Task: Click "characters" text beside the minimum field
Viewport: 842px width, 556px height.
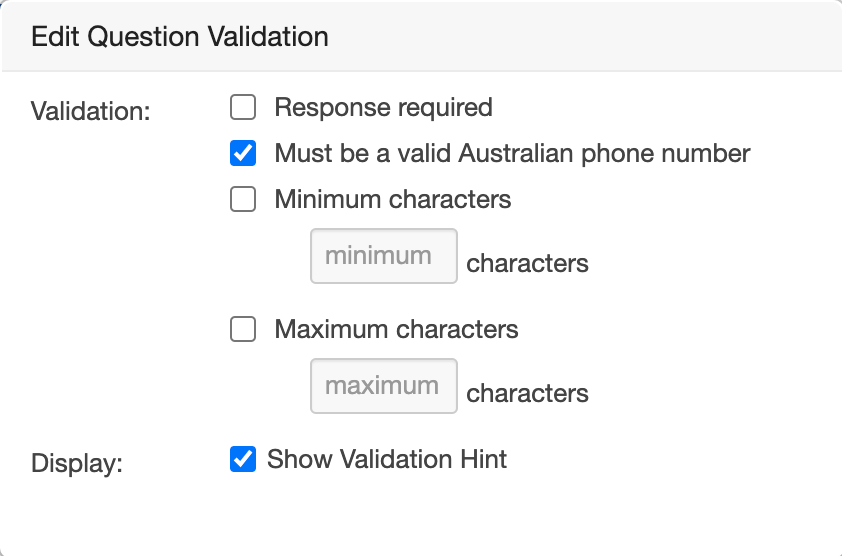Action: click(x=527, y=264)
